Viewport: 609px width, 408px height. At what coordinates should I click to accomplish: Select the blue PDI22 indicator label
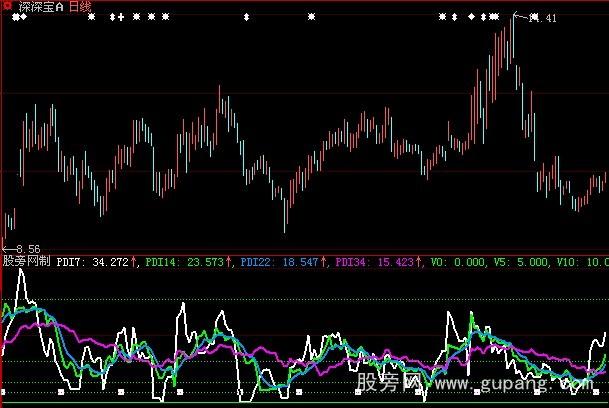(x=258, y=262)
